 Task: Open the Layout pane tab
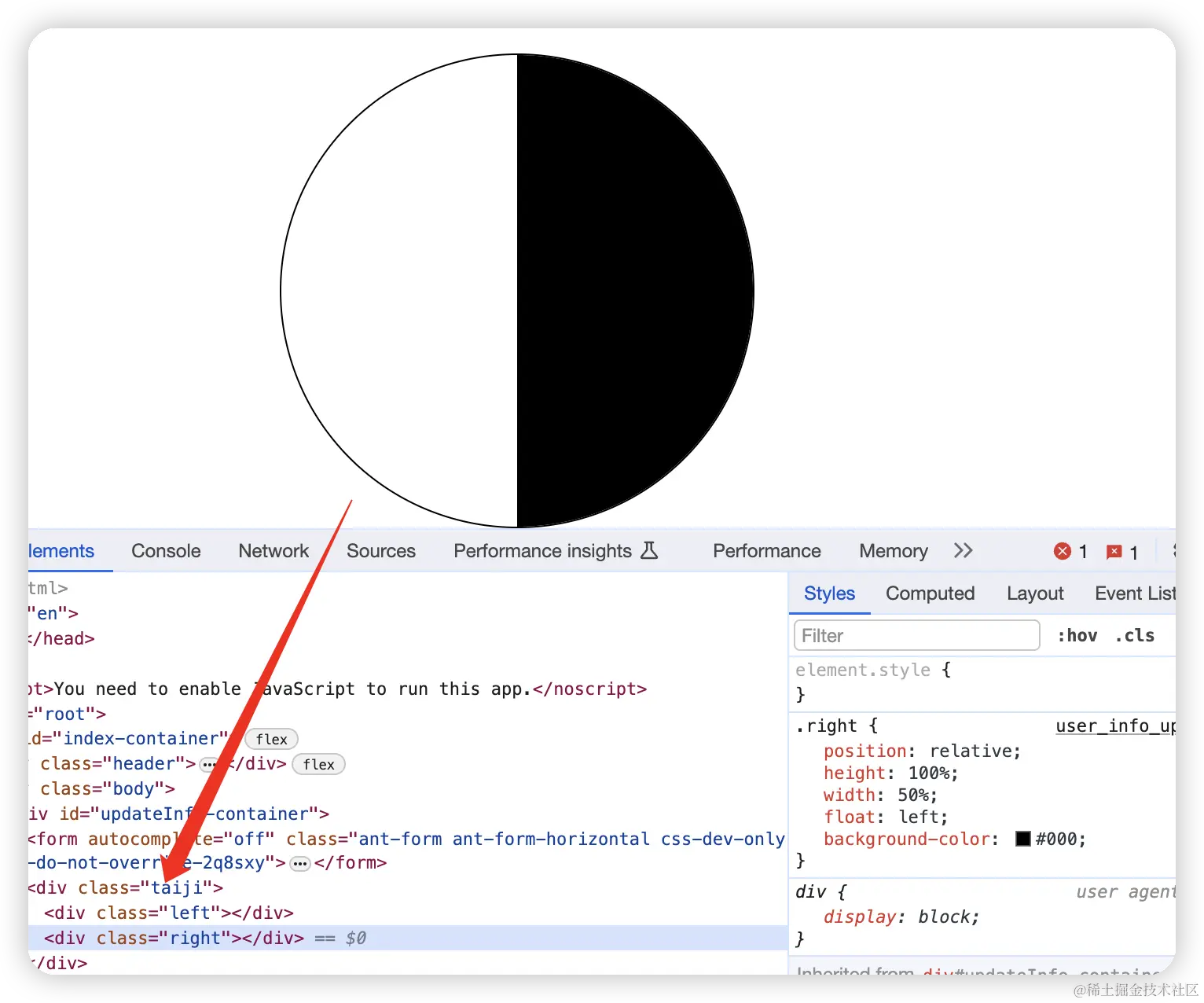click(x=1035, y=593)
